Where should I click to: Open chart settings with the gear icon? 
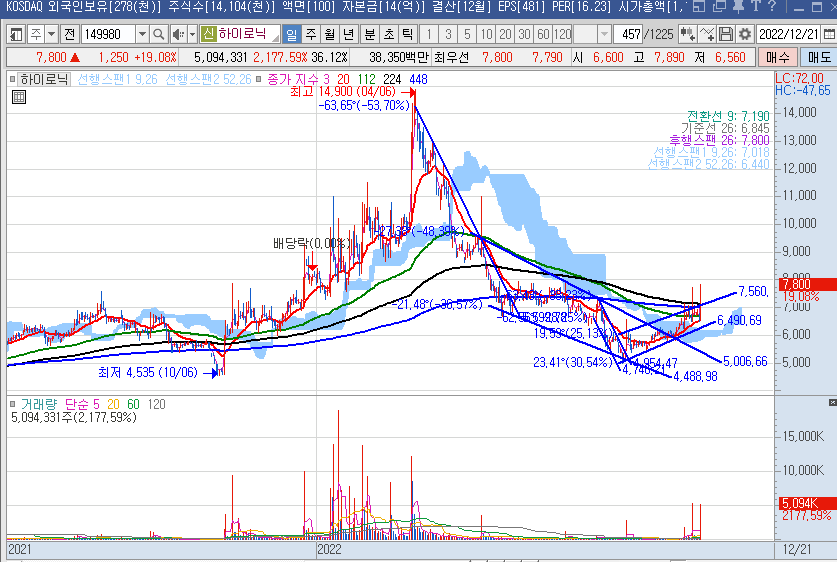click(x=744, y=35)
